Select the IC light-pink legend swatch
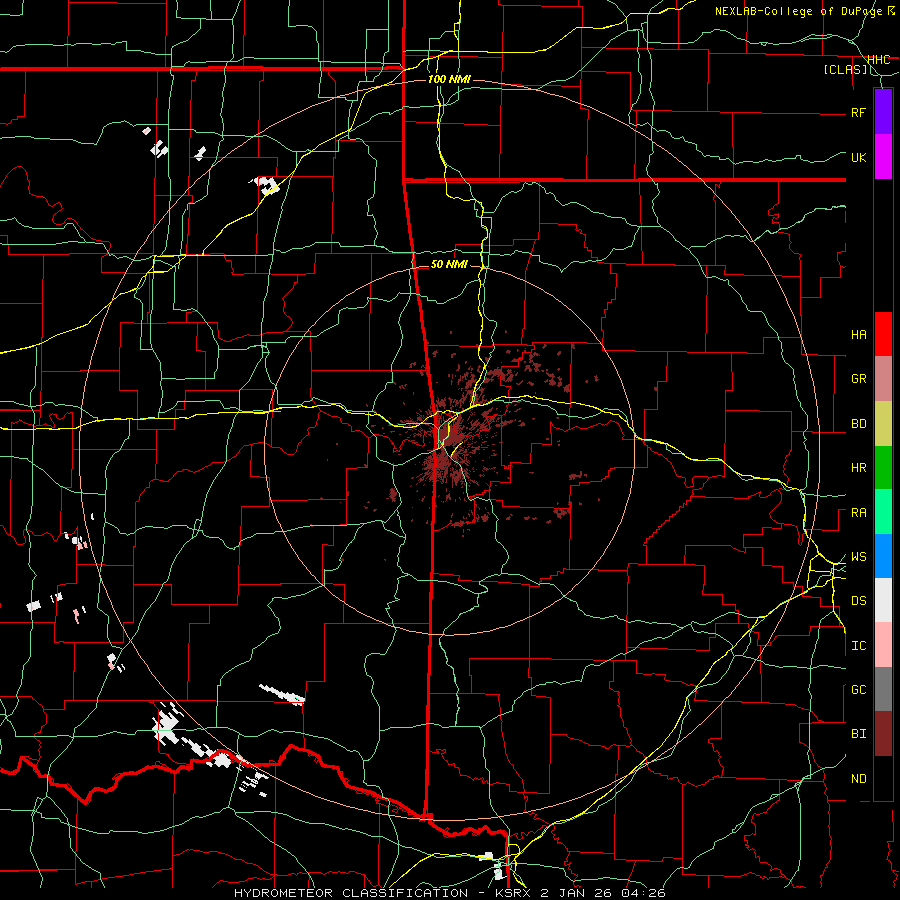This screenshot has height=900, width=900. point(883,645)
